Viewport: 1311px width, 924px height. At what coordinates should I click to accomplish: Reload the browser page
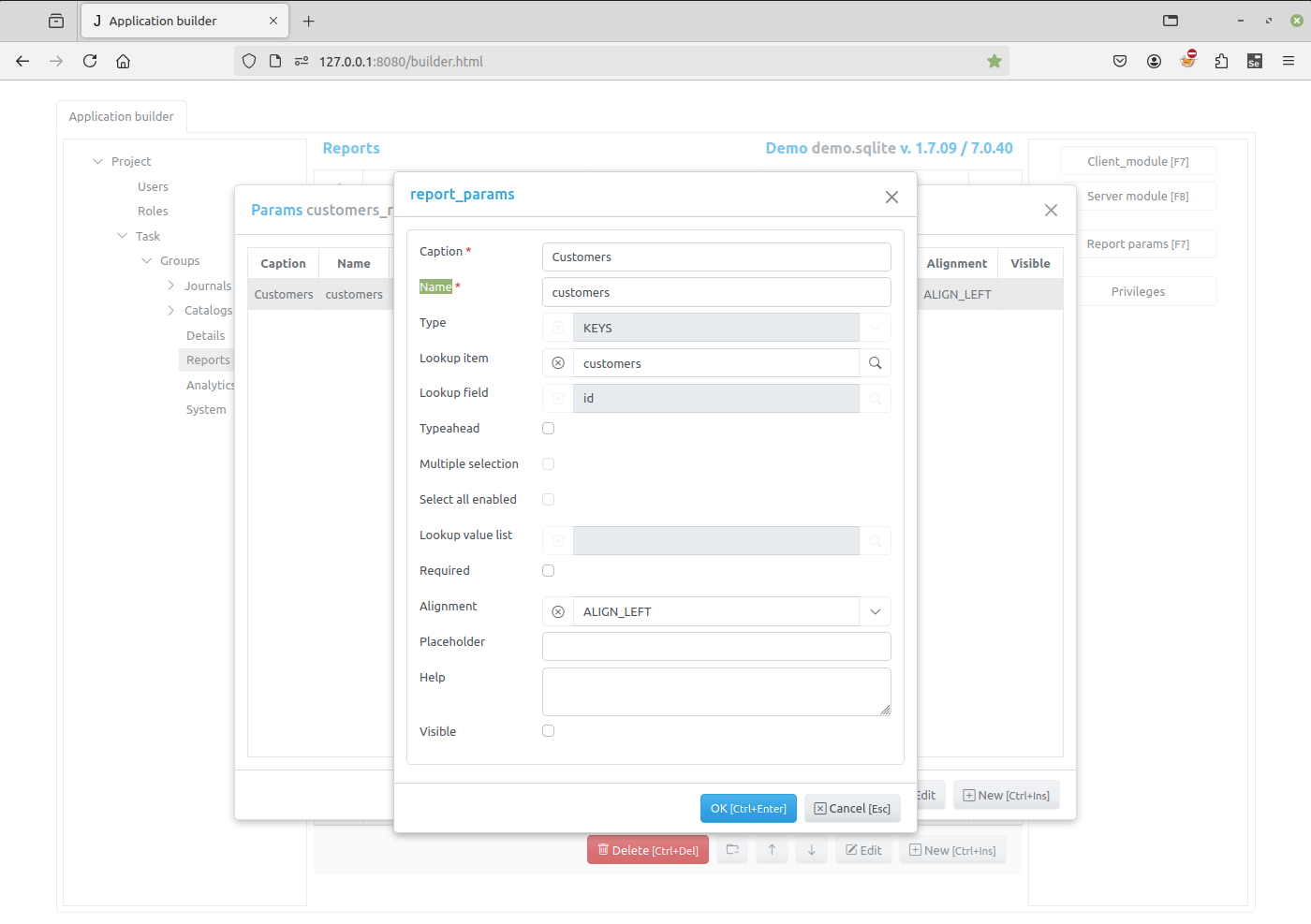pyautogui.click(x=90, y=62)
